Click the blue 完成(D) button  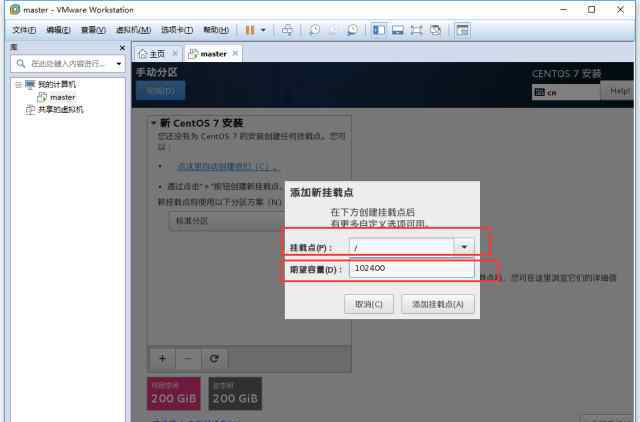coord(160,91)
